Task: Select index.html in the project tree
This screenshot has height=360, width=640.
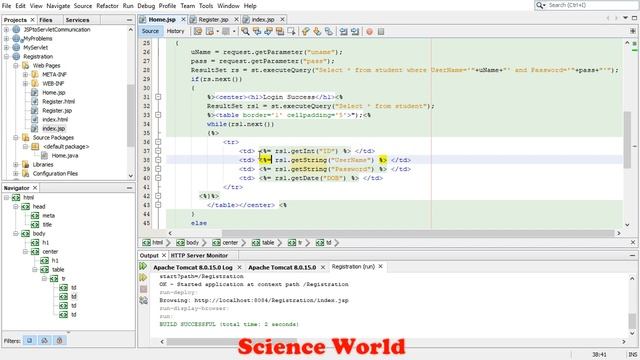Action: (x=55, y=120)
